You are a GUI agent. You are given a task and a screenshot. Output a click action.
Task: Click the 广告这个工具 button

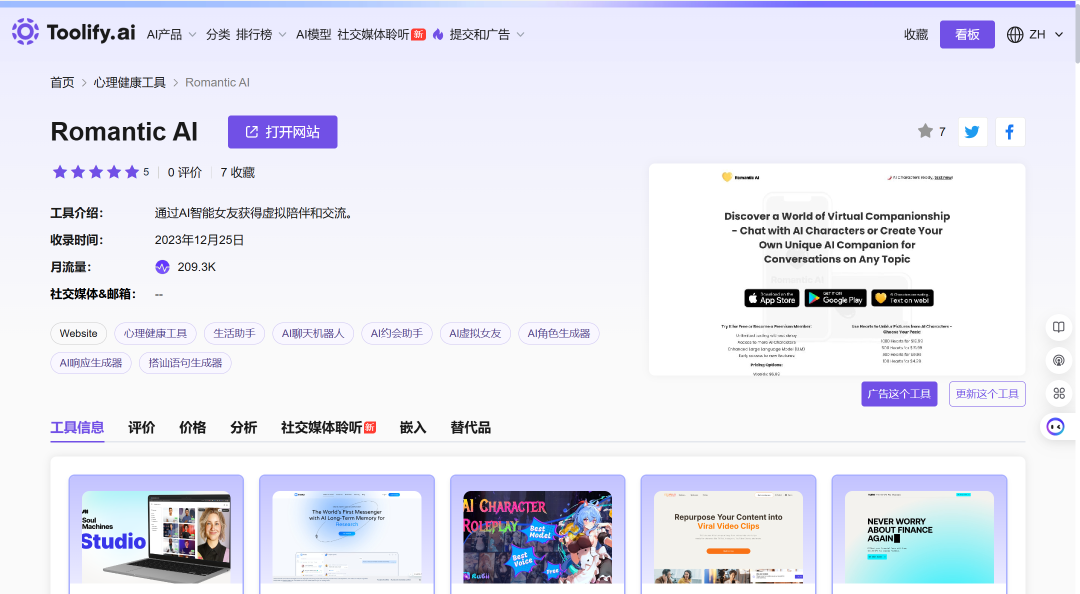[x=899, y=394]
